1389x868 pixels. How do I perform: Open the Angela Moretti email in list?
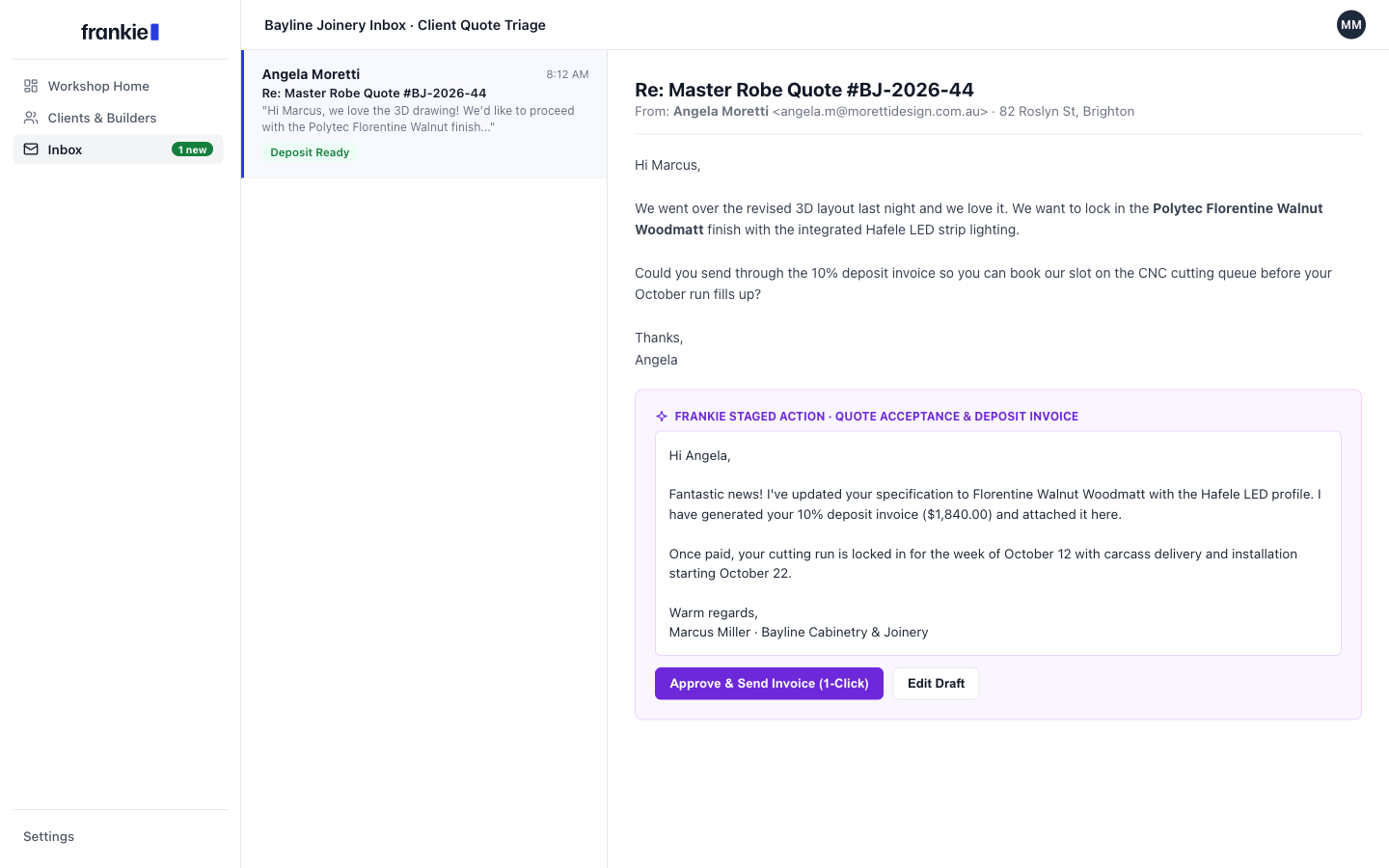pos(424,114)
